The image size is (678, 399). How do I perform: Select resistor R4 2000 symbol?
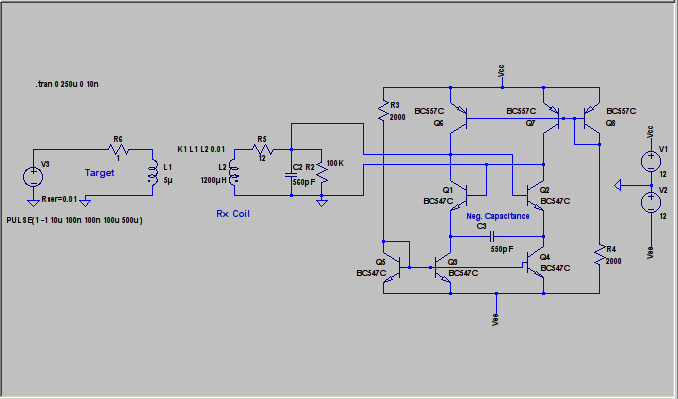click(x=599, y=255)
